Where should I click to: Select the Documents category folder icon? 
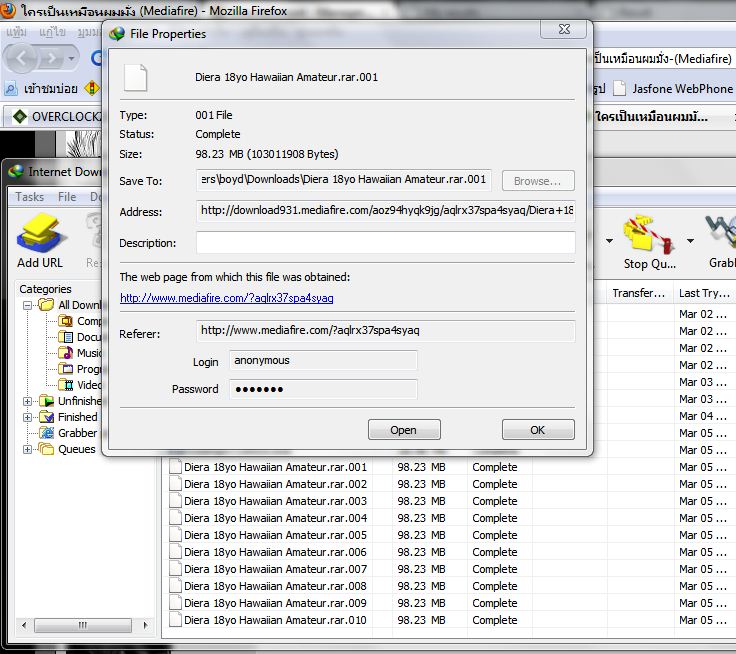[x=66, y=337]
